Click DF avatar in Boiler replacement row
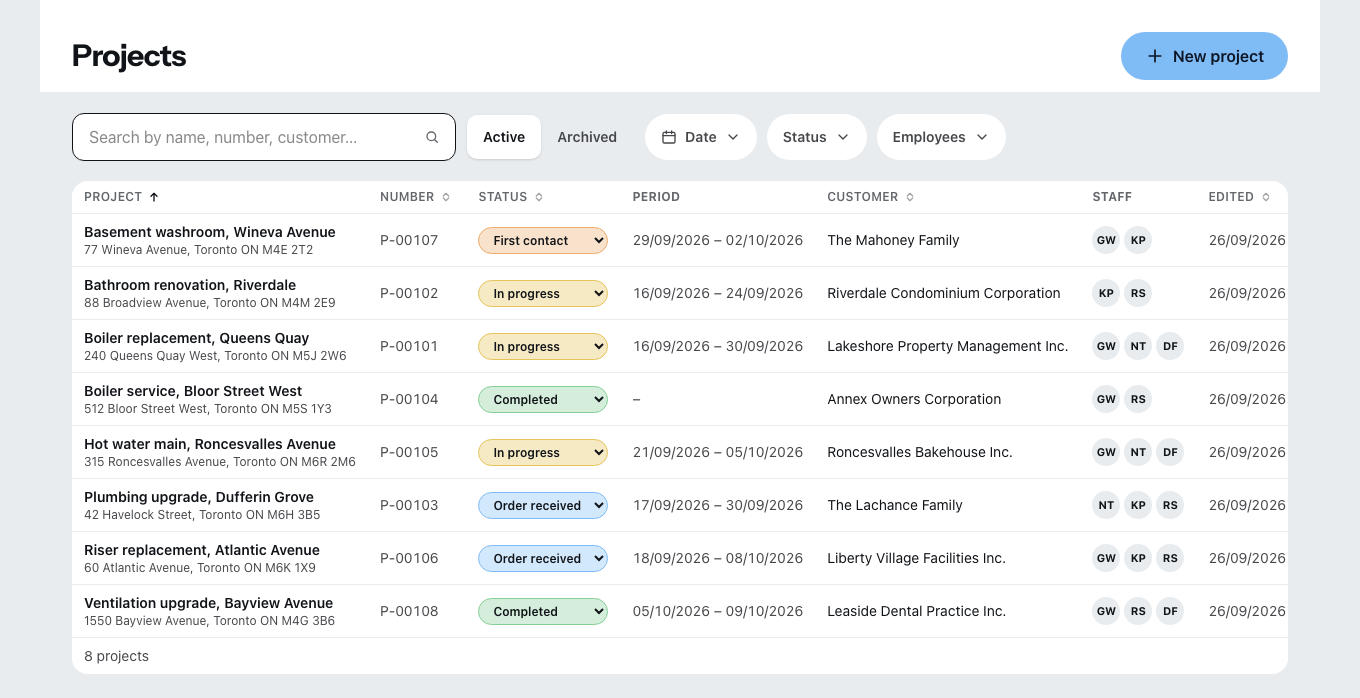Image resolution: width=1360 pixels, height=698 pixels. (1170, 346)
